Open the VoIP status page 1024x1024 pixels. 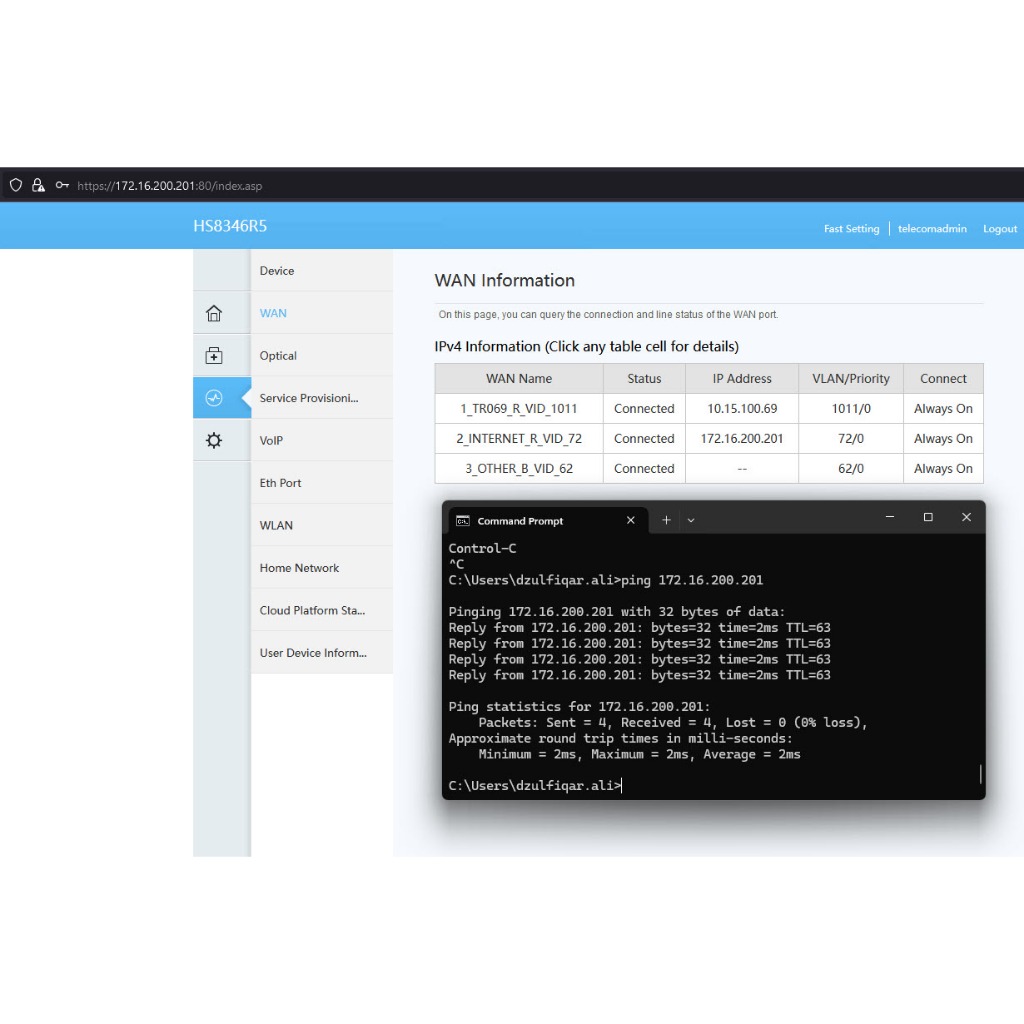click(271, 440)
